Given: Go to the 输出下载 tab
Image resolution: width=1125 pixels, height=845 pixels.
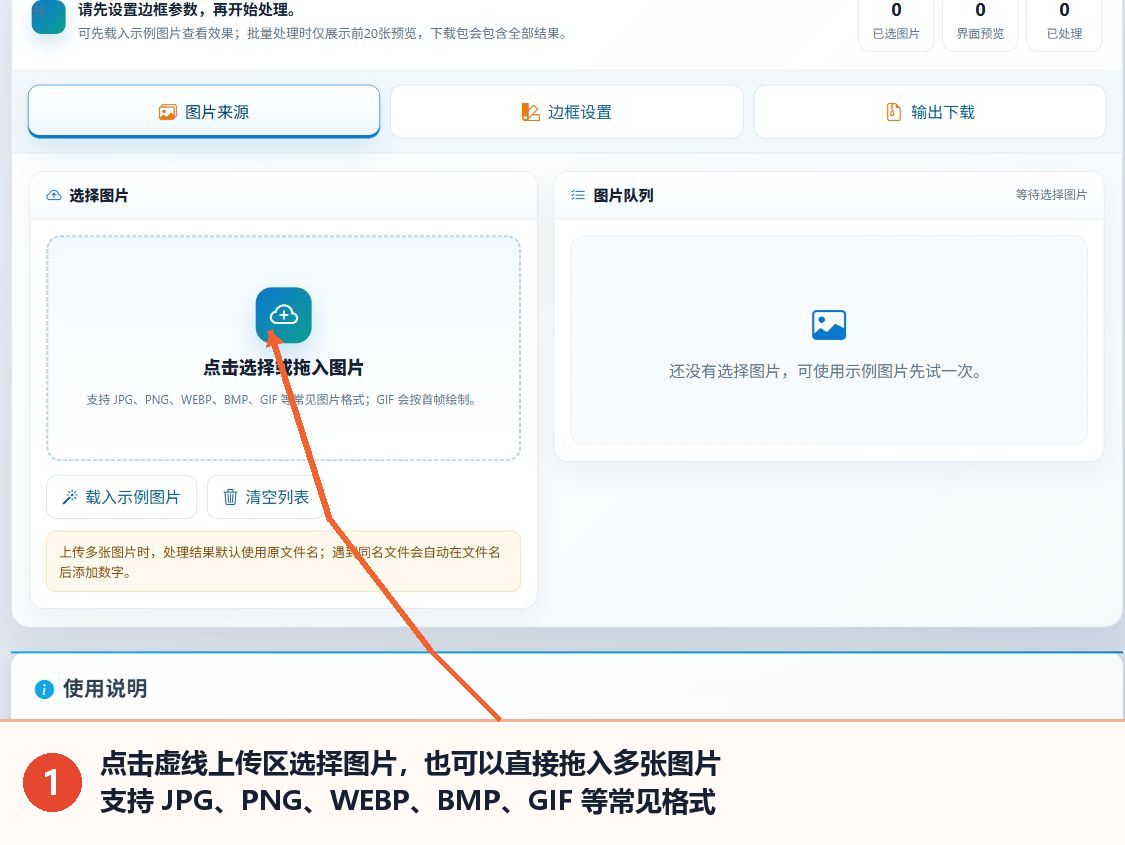Looking at the screenshot, I should click(x=930, y=112).
